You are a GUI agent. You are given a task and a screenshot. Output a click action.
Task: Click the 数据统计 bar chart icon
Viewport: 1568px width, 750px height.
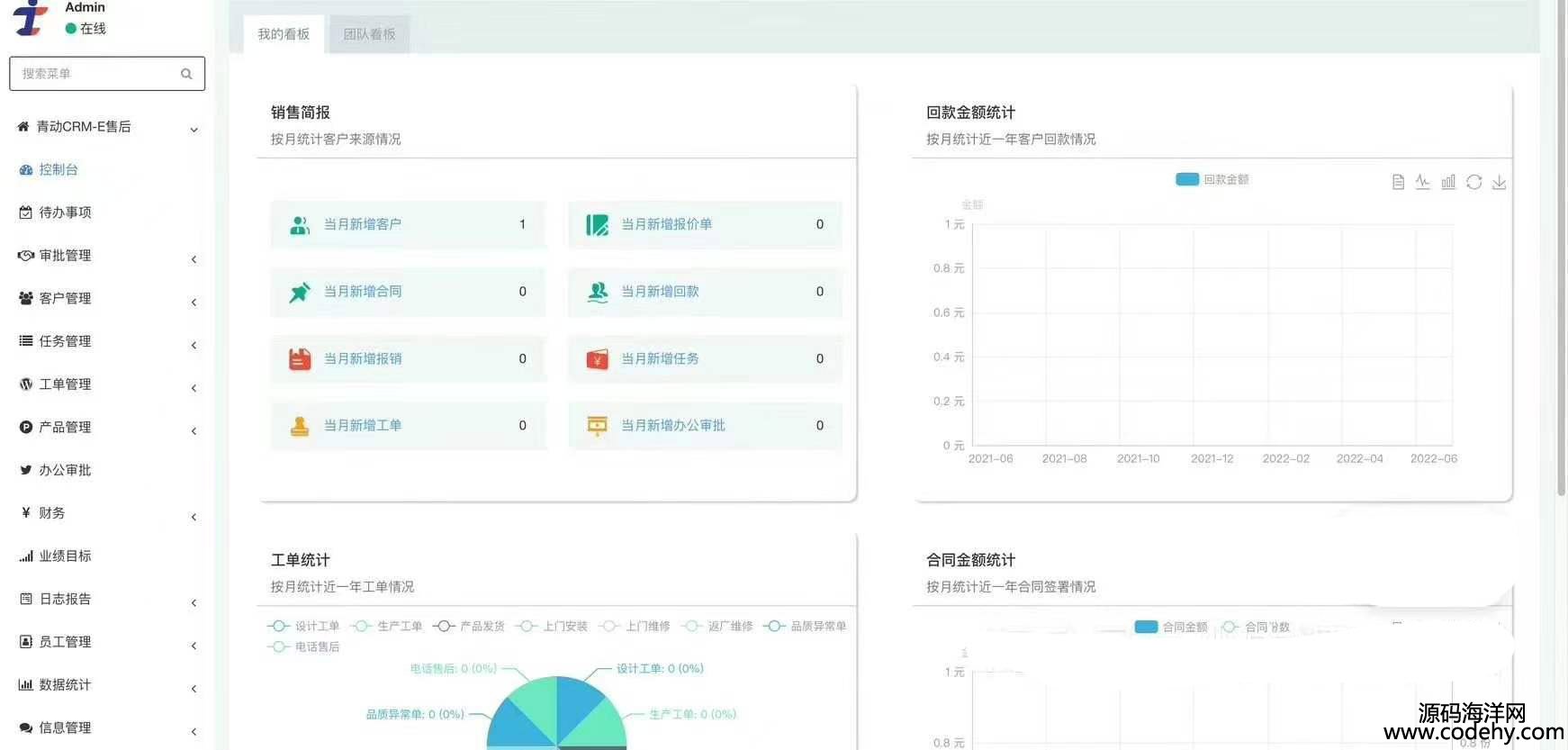[x=26, y=685]
